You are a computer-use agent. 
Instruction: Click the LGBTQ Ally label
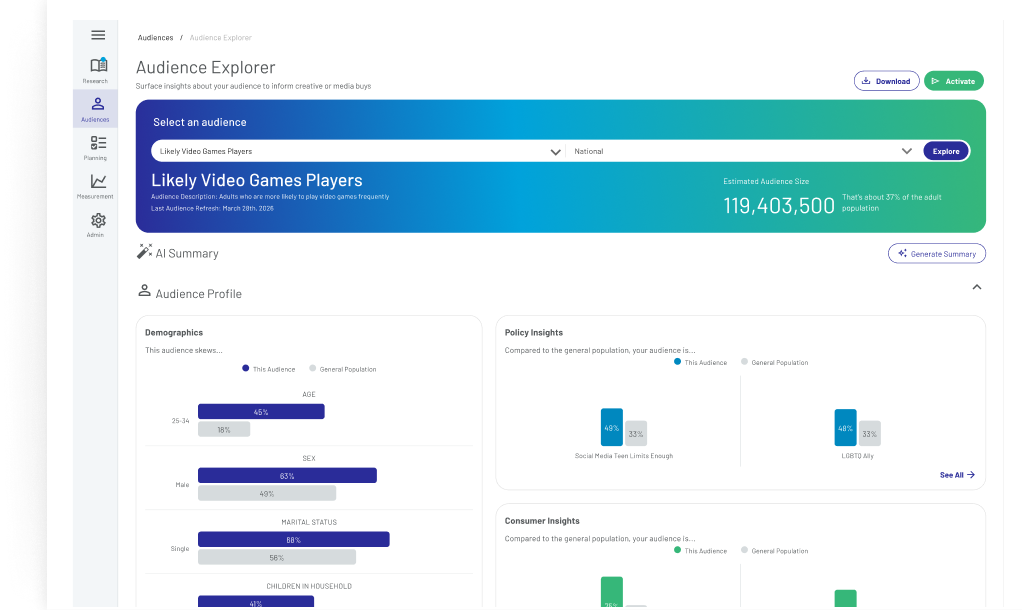click(x=857, y=456)
